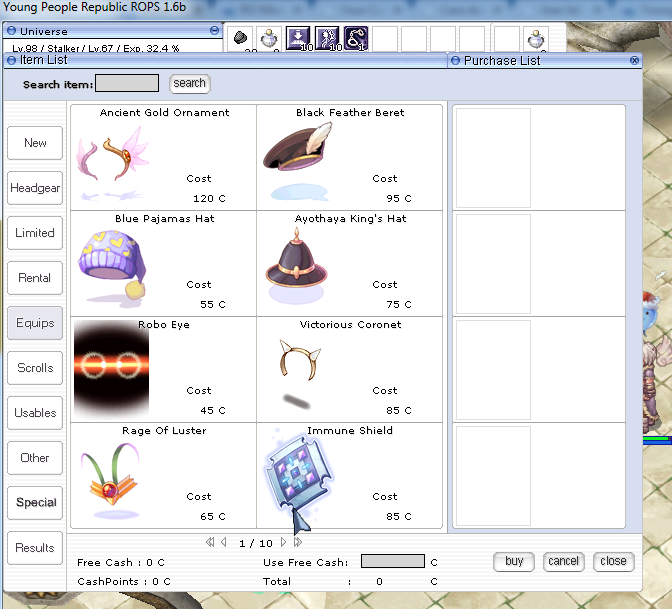
Task: Collapse the Universe window via right circle icon
Action: pyautogui.click(x=215, y=30)
